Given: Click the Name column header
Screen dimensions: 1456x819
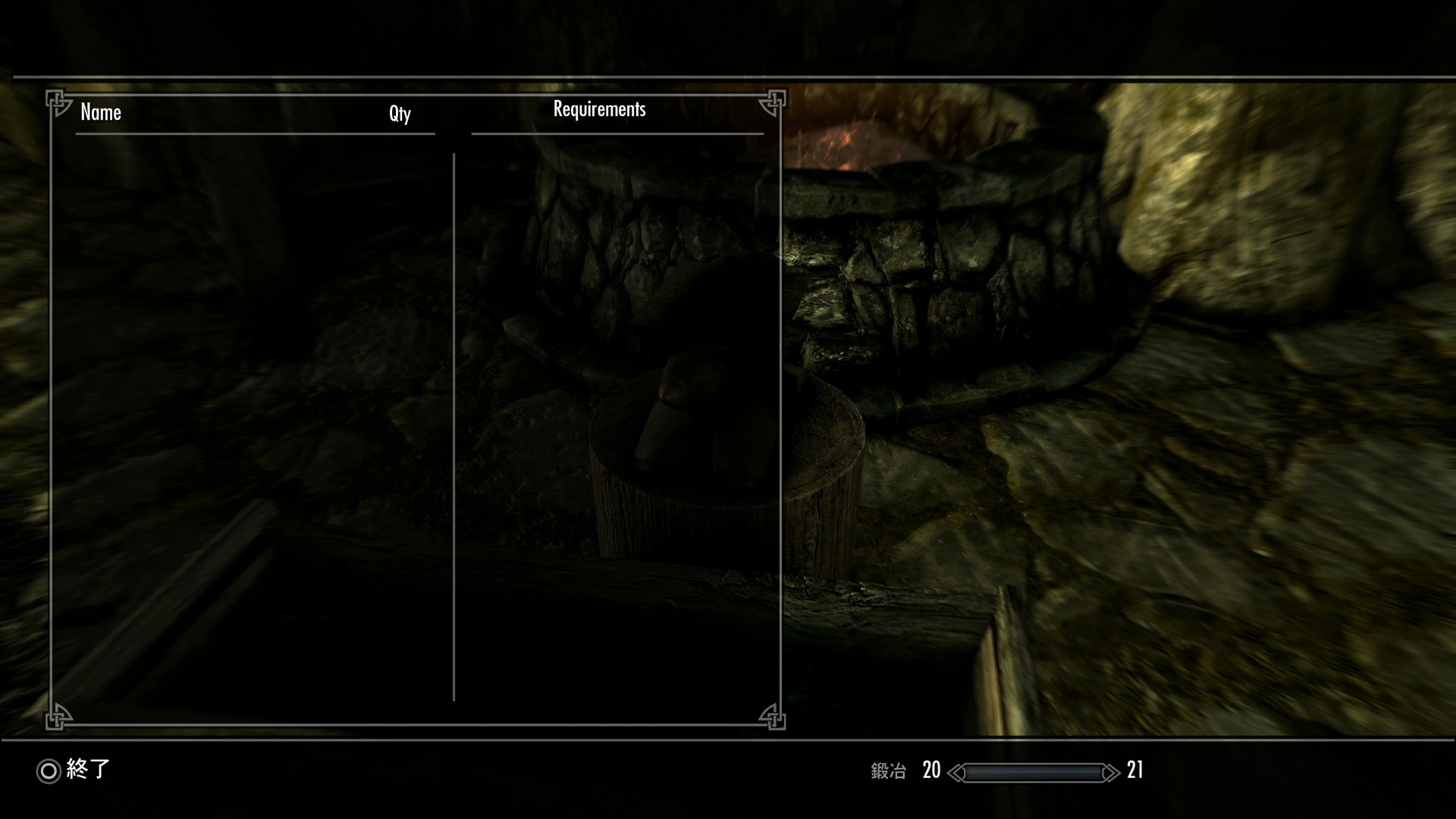Looking at the screenshot, I should pyautogui.click(x=101, y=112).
